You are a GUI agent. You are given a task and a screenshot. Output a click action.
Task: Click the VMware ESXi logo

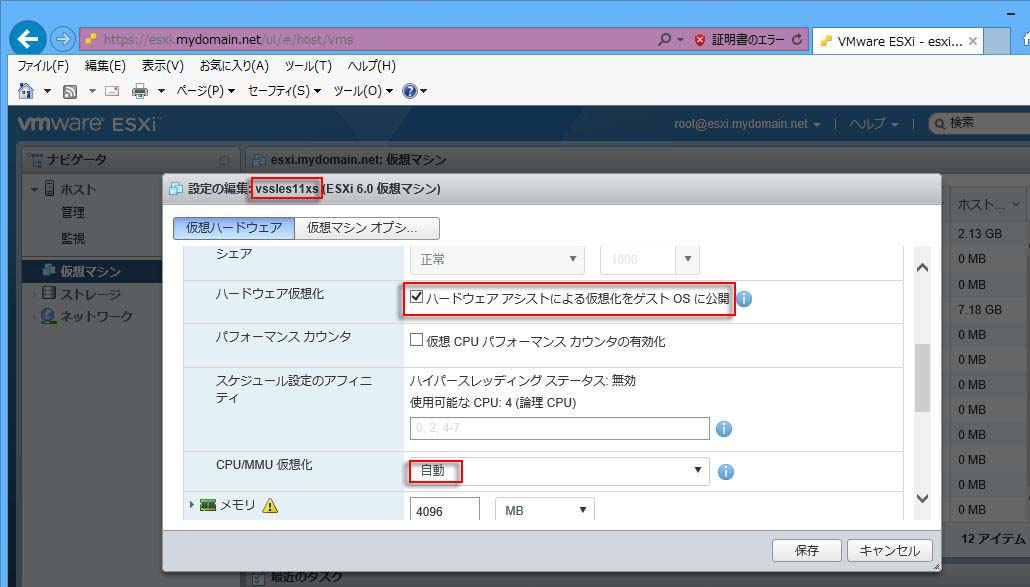(x=87, y=123)
